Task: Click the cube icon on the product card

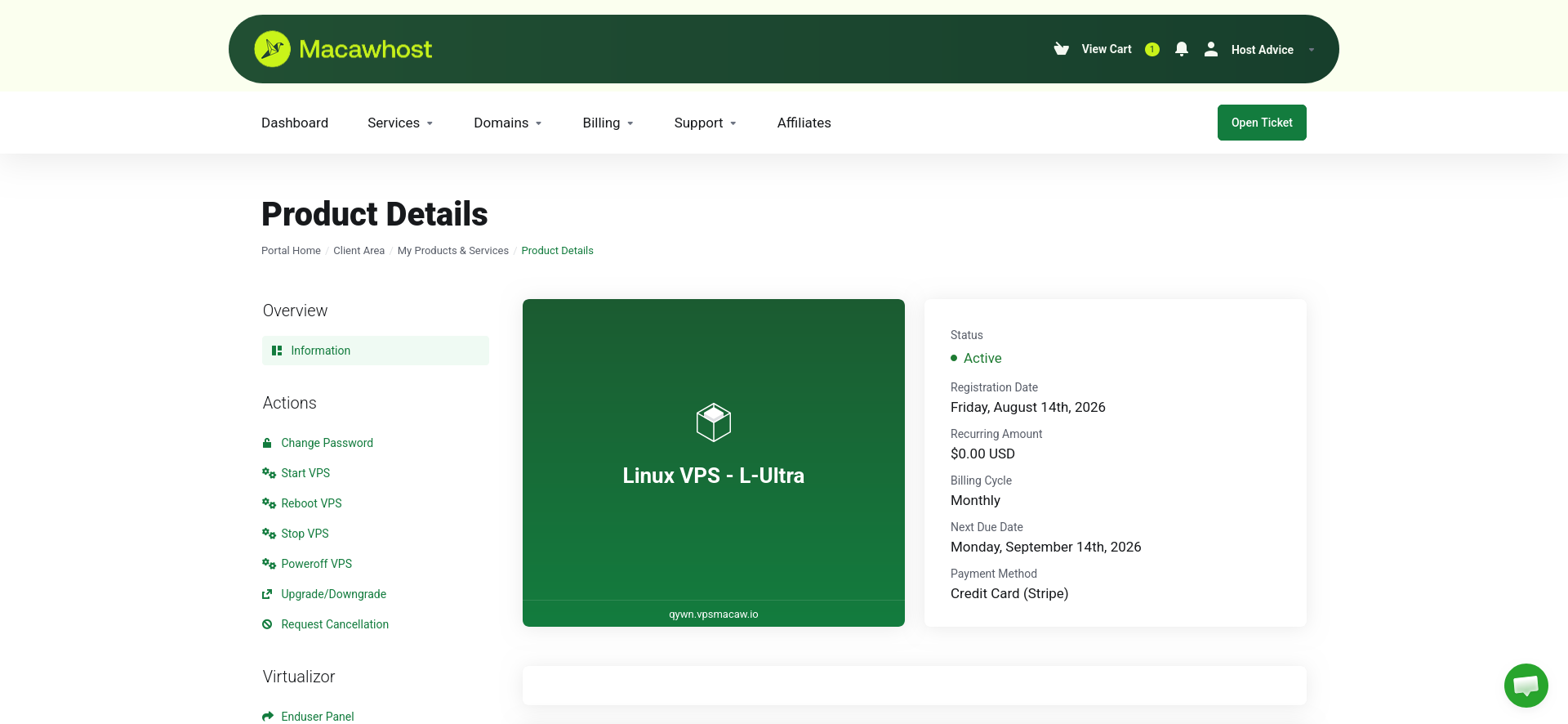Action: [714, 422]
